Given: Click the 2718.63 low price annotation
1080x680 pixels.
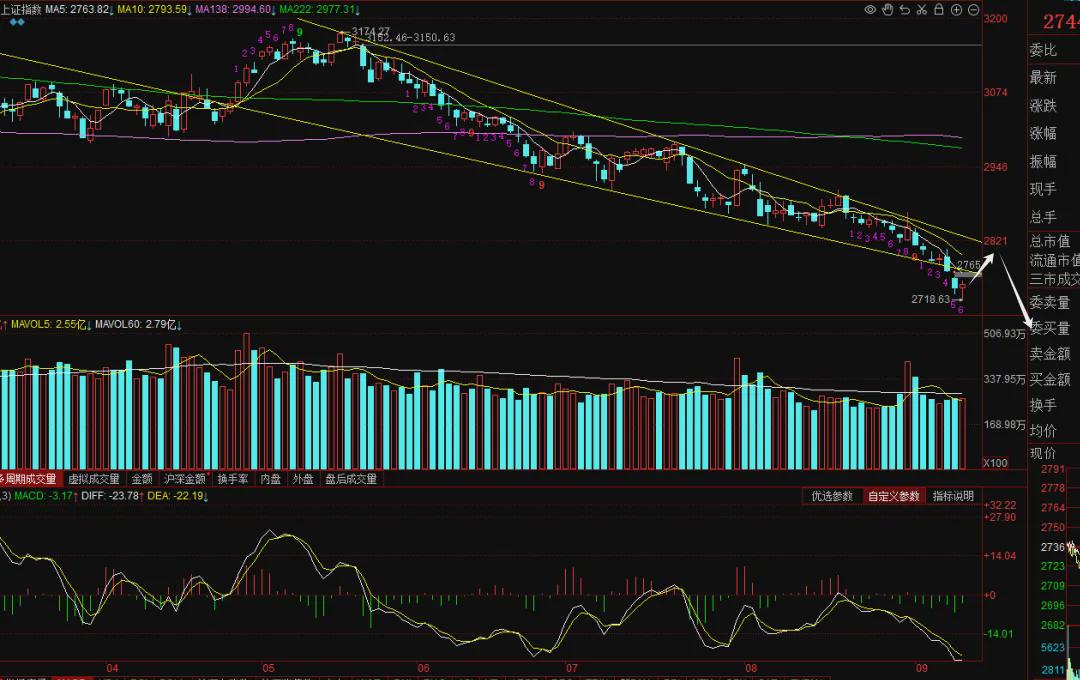Looking at the screenshot, I should coord(931,299).
